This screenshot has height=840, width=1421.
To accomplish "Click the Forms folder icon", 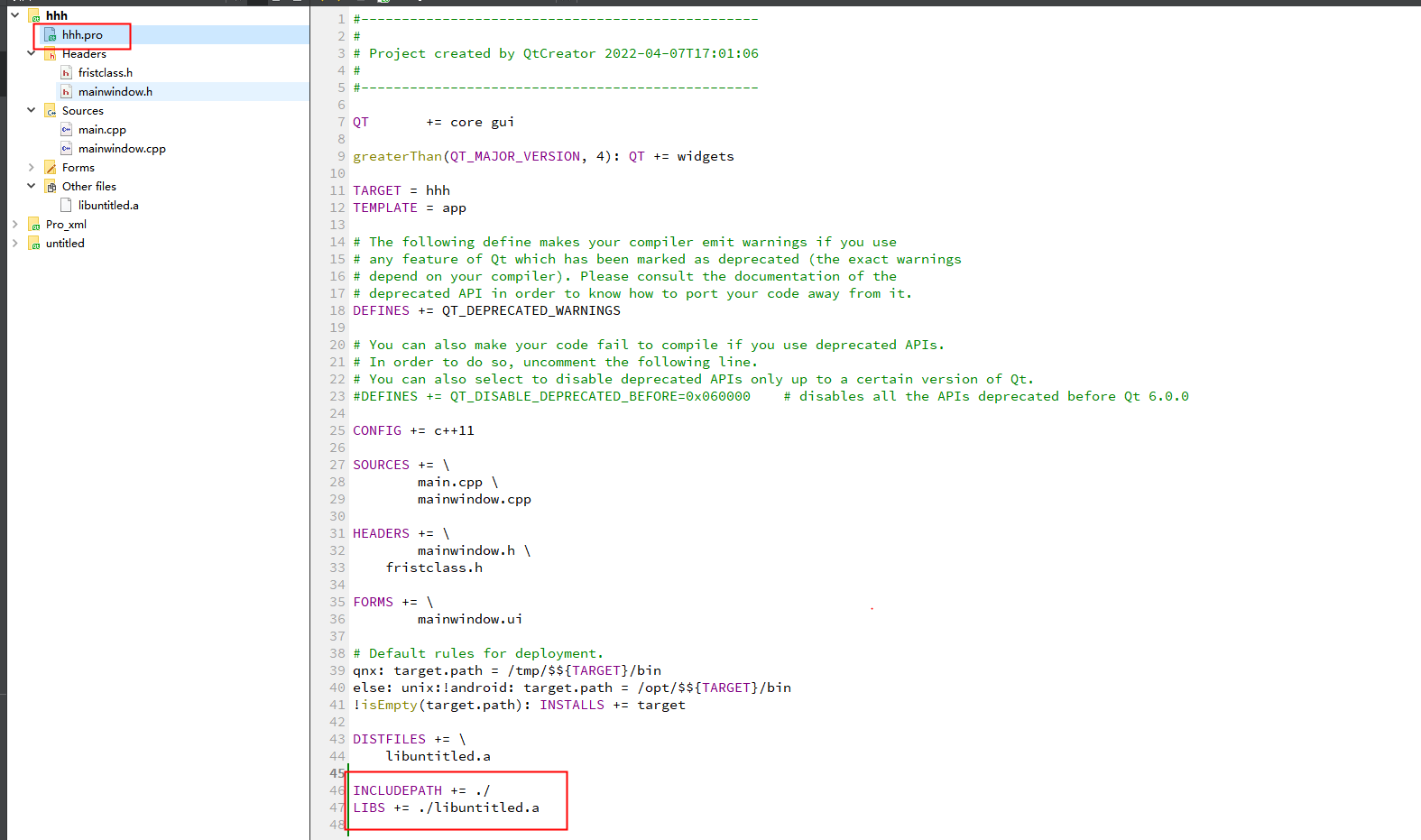I will point(51,168).
